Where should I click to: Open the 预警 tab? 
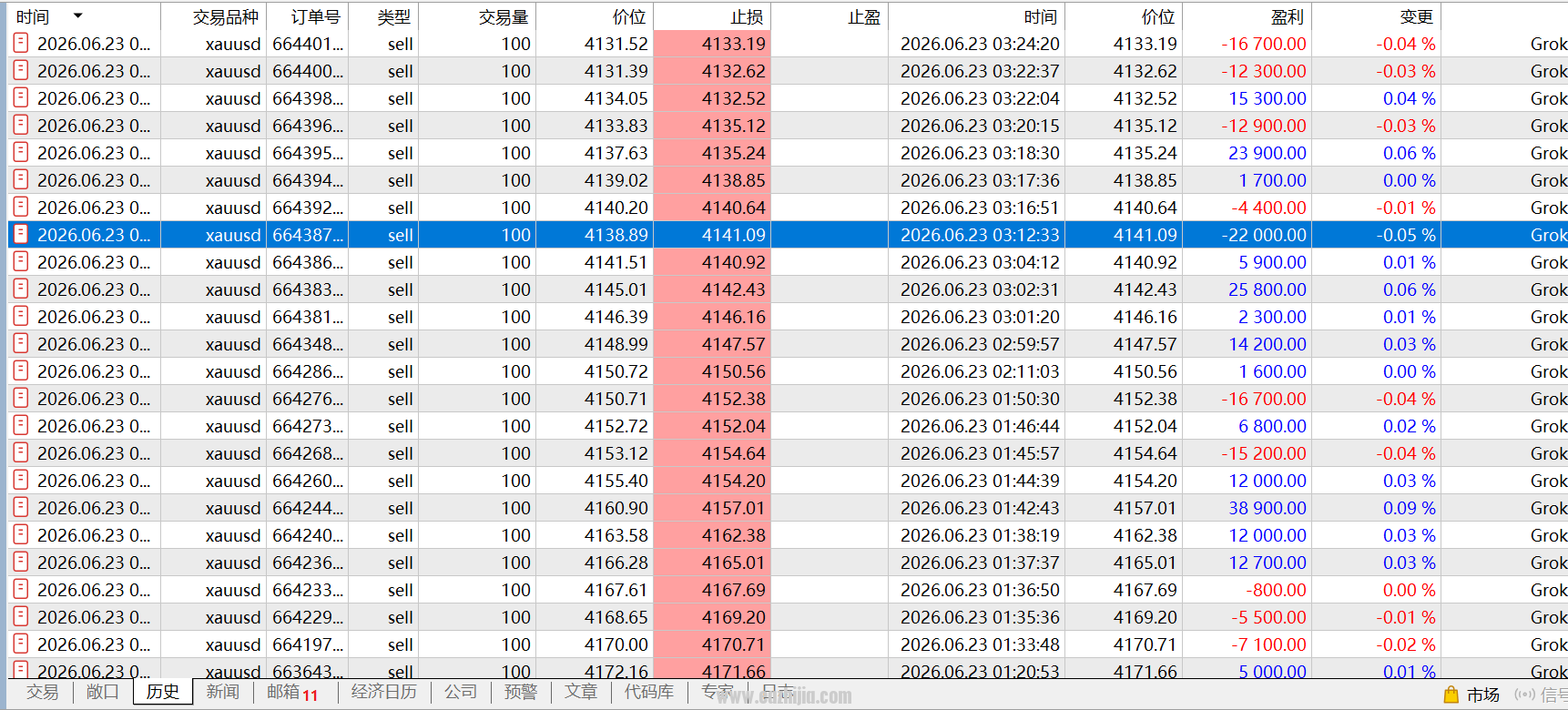pyautogui.click(x=521, y=692)
